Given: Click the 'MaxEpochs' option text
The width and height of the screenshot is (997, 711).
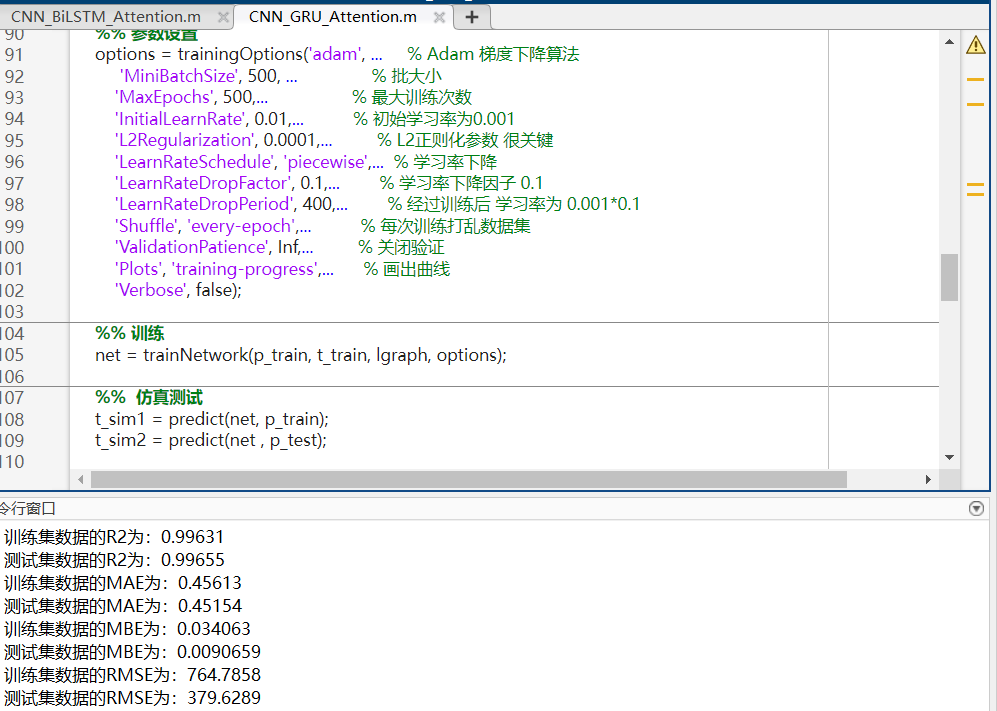Looking at the screenshot, I should tap(165, 97).
